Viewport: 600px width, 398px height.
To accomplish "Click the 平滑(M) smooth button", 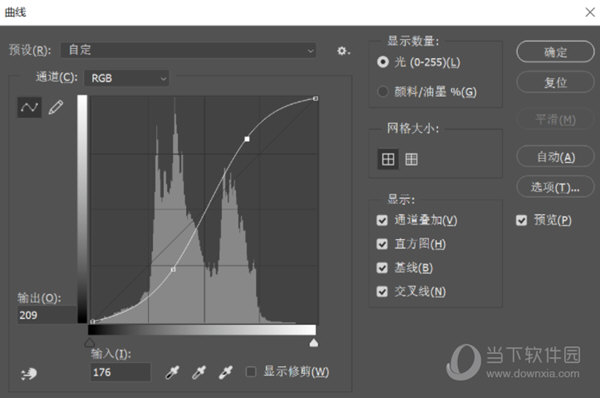I will [555, 119].
